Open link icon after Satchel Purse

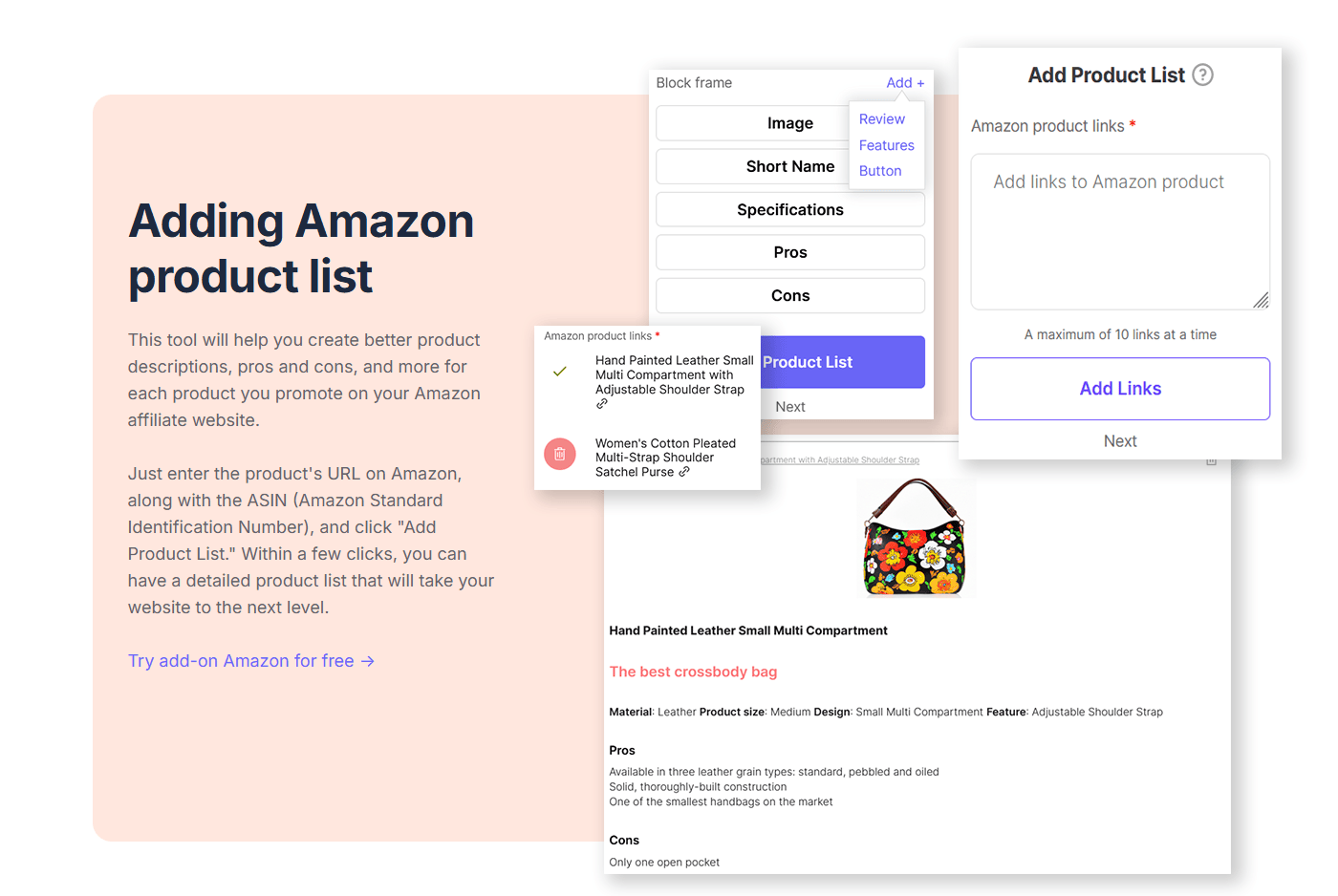click(684, 472)
